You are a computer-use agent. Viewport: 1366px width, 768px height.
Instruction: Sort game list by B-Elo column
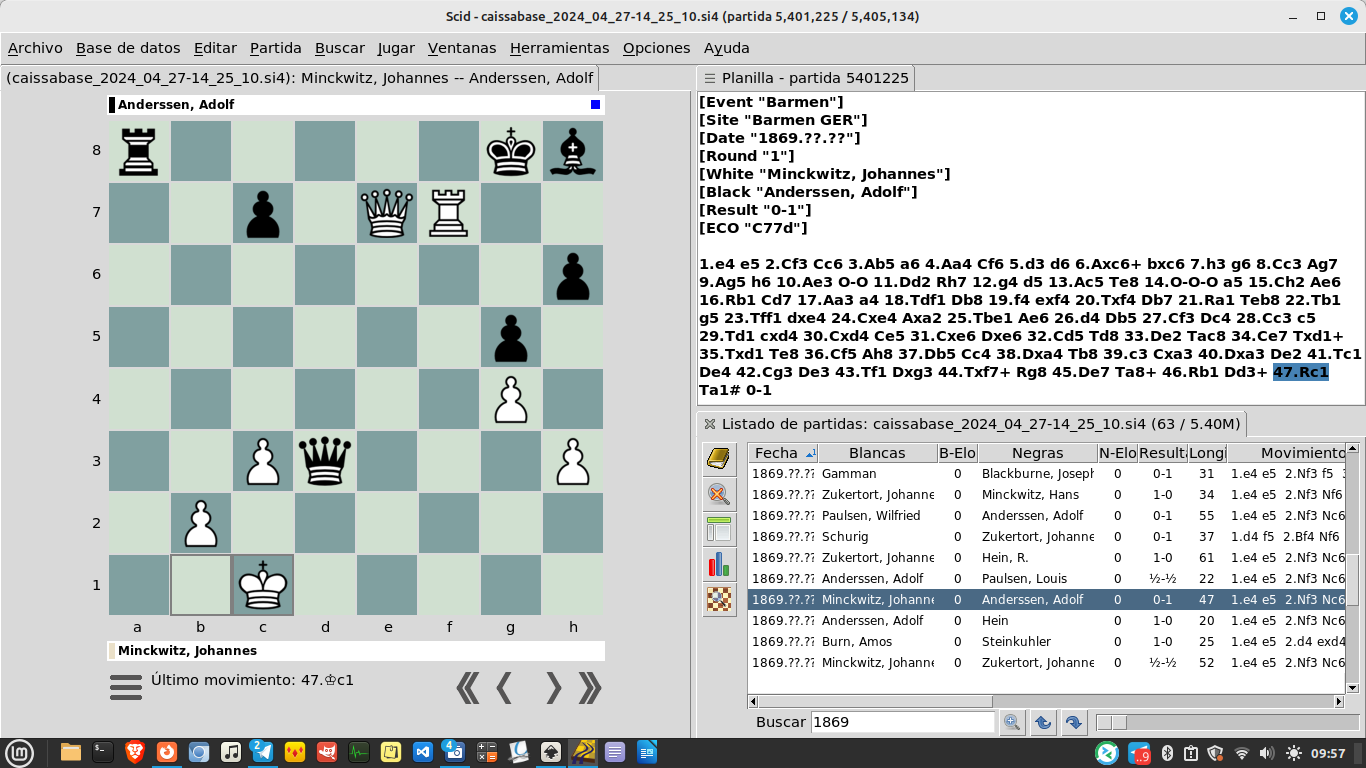pyautogui.click(x=957, y=453)
